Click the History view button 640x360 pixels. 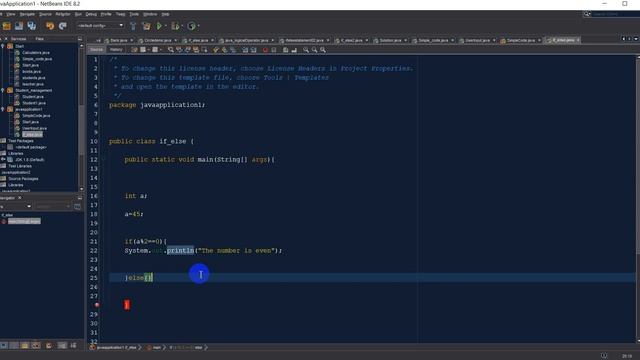(116, 50)
